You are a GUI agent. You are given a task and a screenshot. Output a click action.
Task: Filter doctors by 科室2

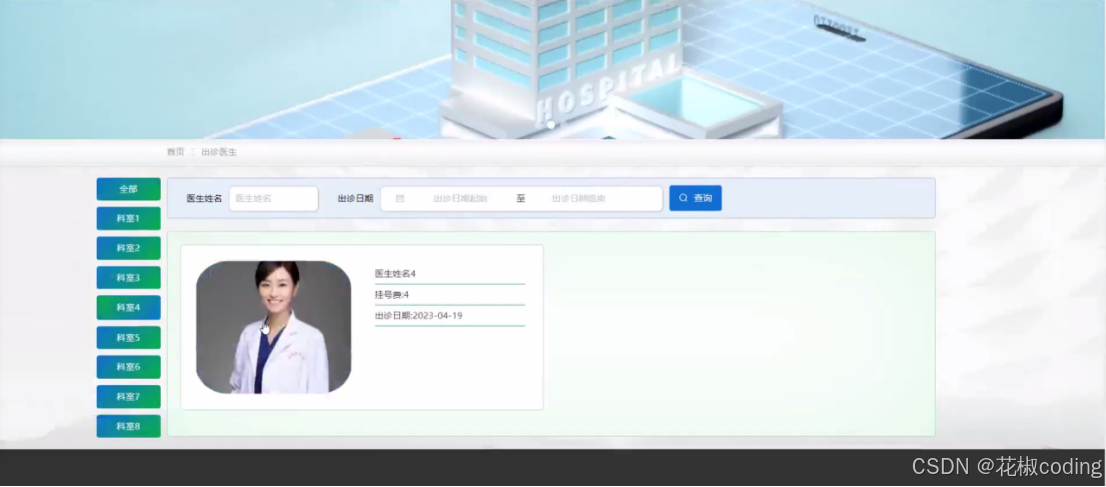click(128, 248)
